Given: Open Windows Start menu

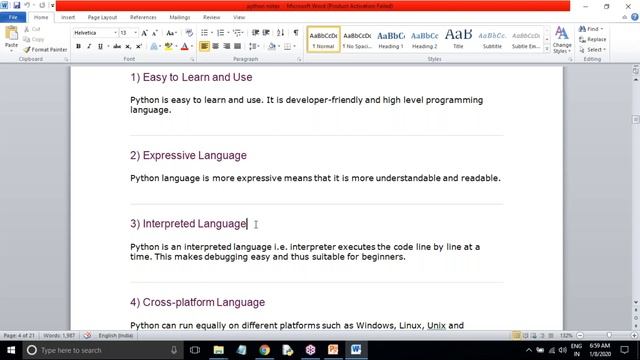Looking at the screenshot, I should tap(11, 350).
